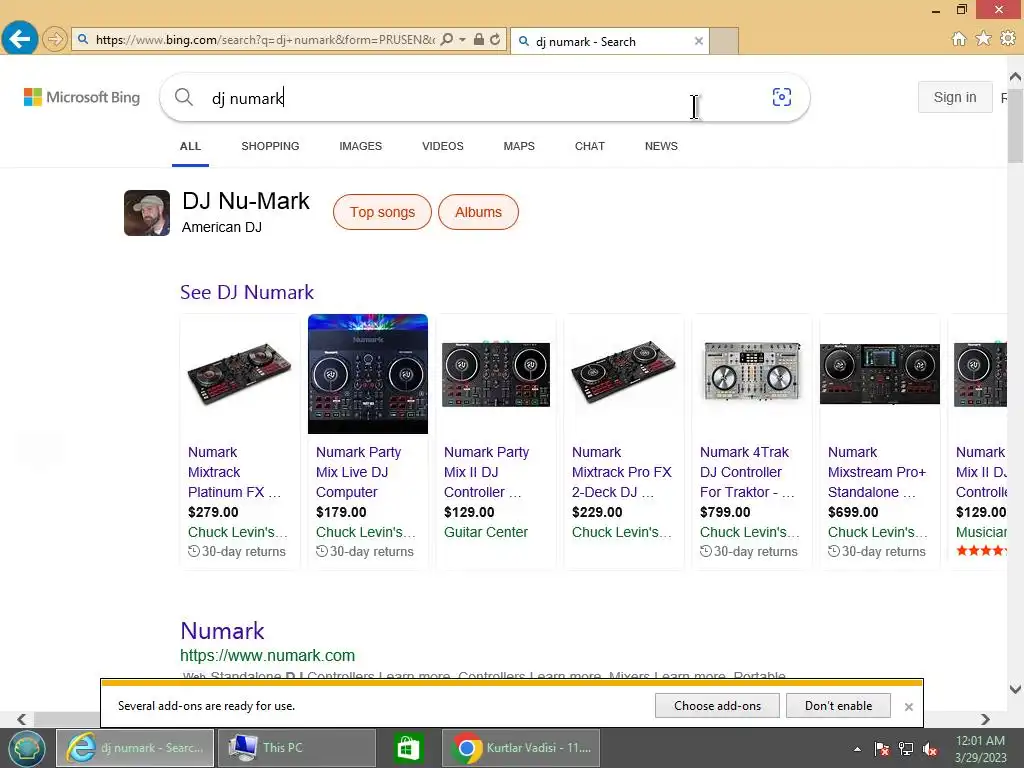Open visual search camera icon
1024x768 pixels.
782,97
